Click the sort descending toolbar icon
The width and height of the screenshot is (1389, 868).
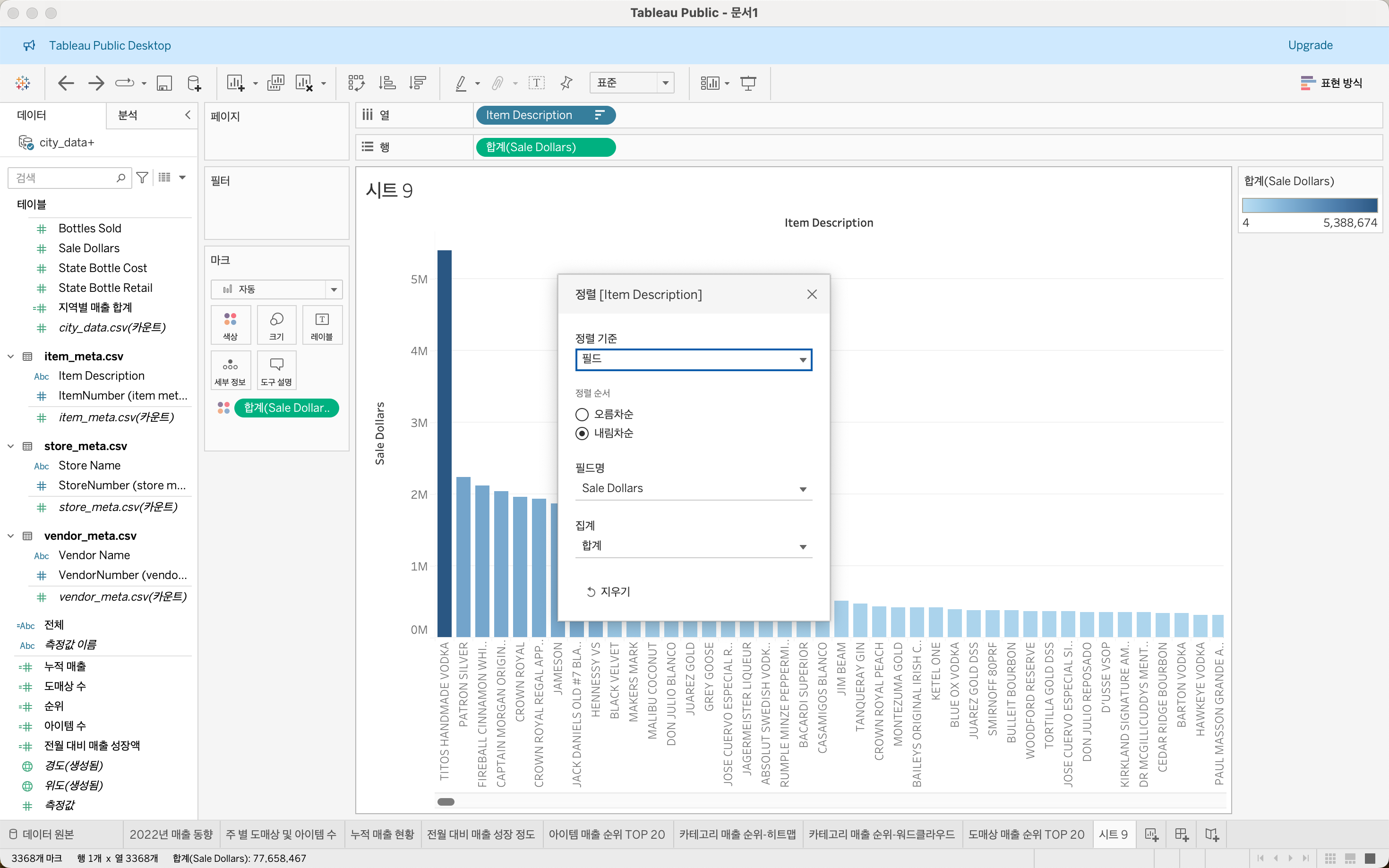tap(418, 83)
